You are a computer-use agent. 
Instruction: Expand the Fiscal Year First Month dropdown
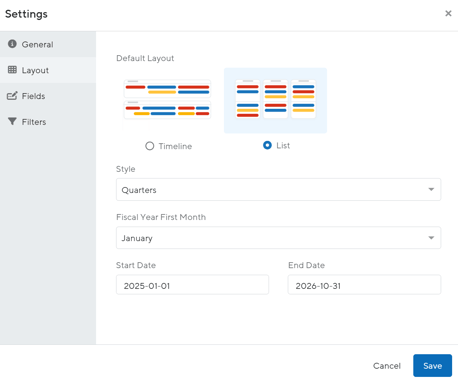click(x=278, y=238)
